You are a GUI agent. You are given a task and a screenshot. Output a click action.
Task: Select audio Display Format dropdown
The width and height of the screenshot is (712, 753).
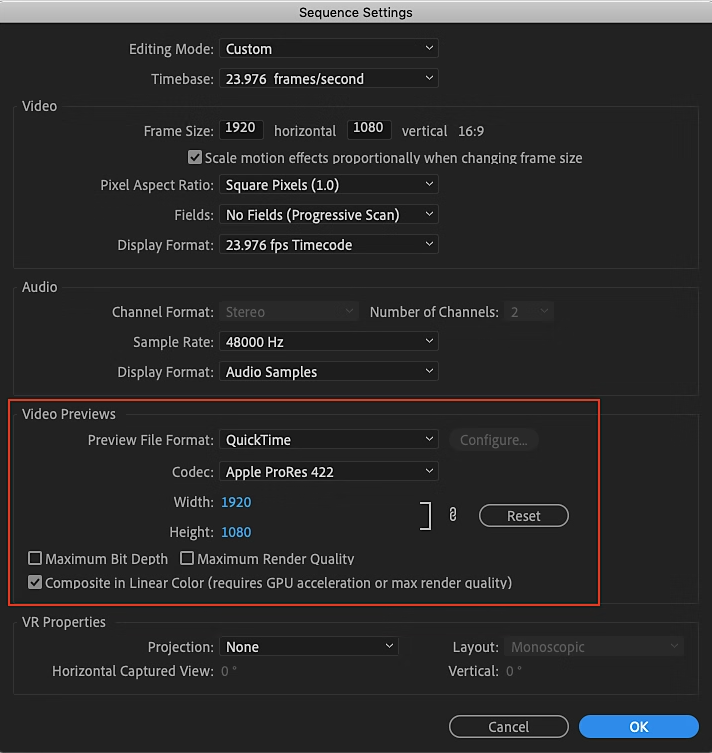(x=328, y=372)
